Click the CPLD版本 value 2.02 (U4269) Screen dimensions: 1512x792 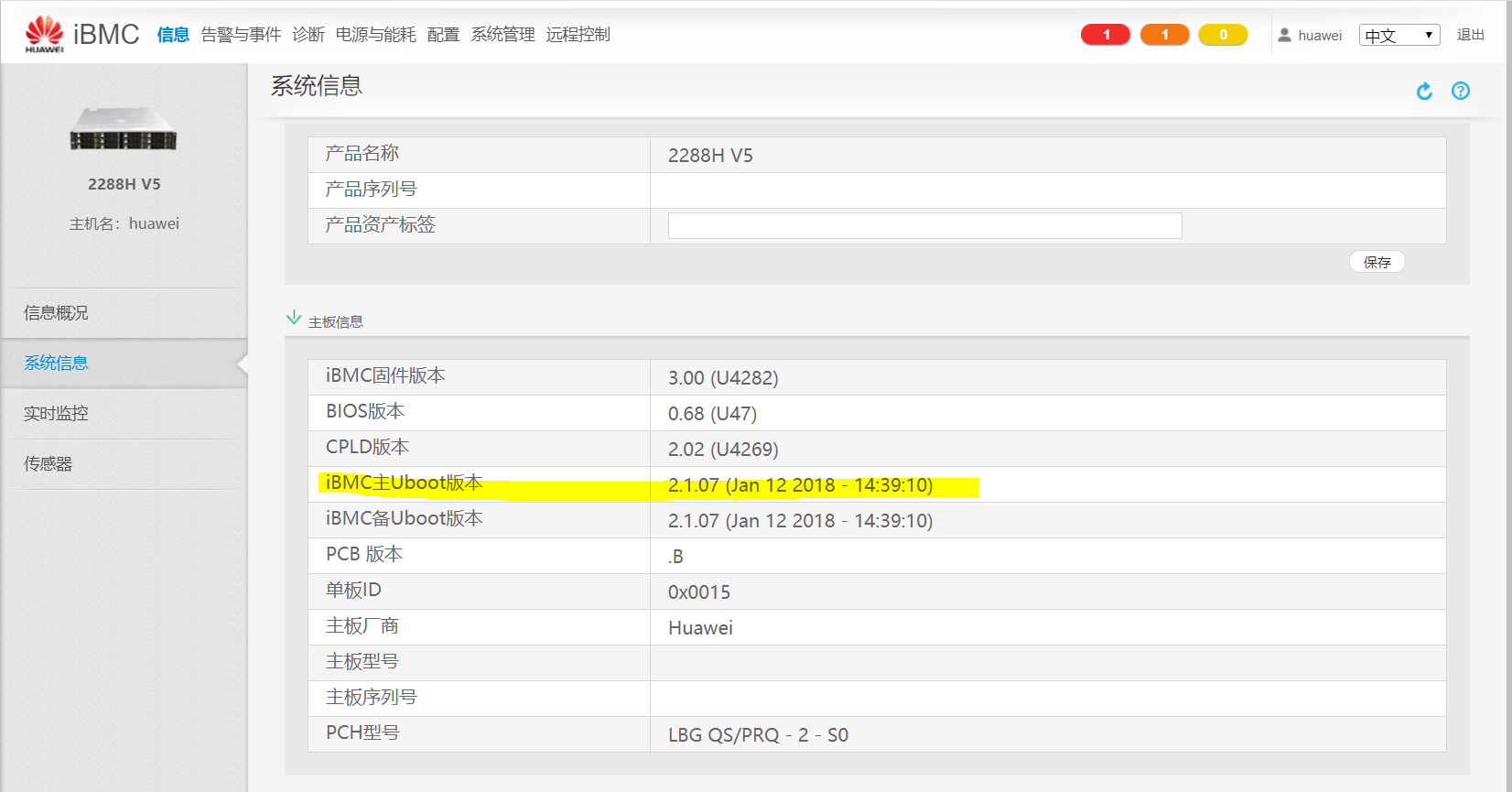[723, 450]
